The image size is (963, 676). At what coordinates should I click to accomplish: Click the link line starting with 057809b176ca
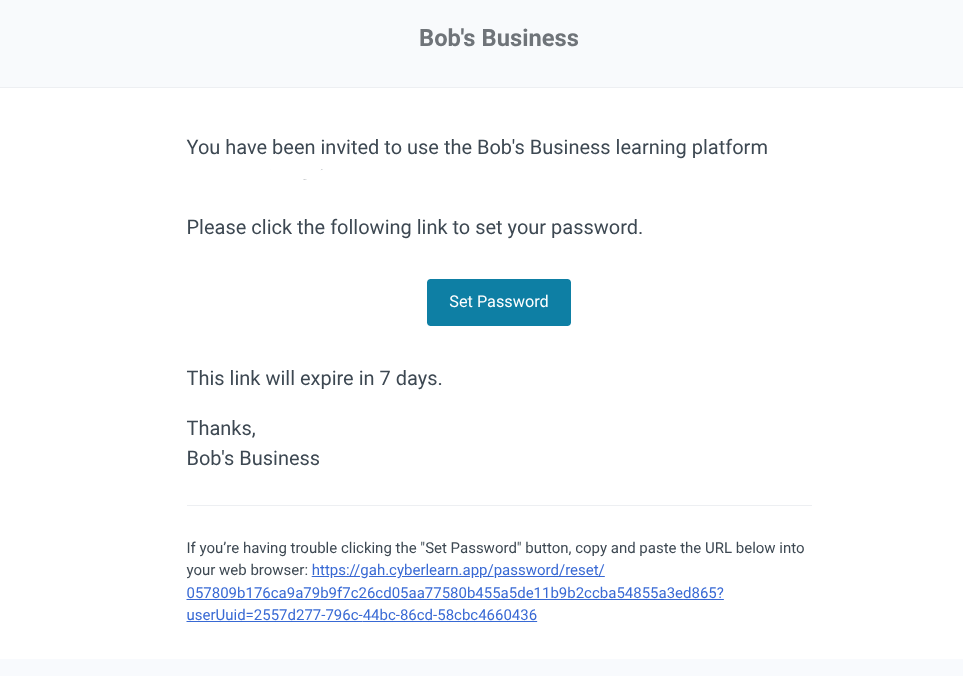click(x=455, y=592)
